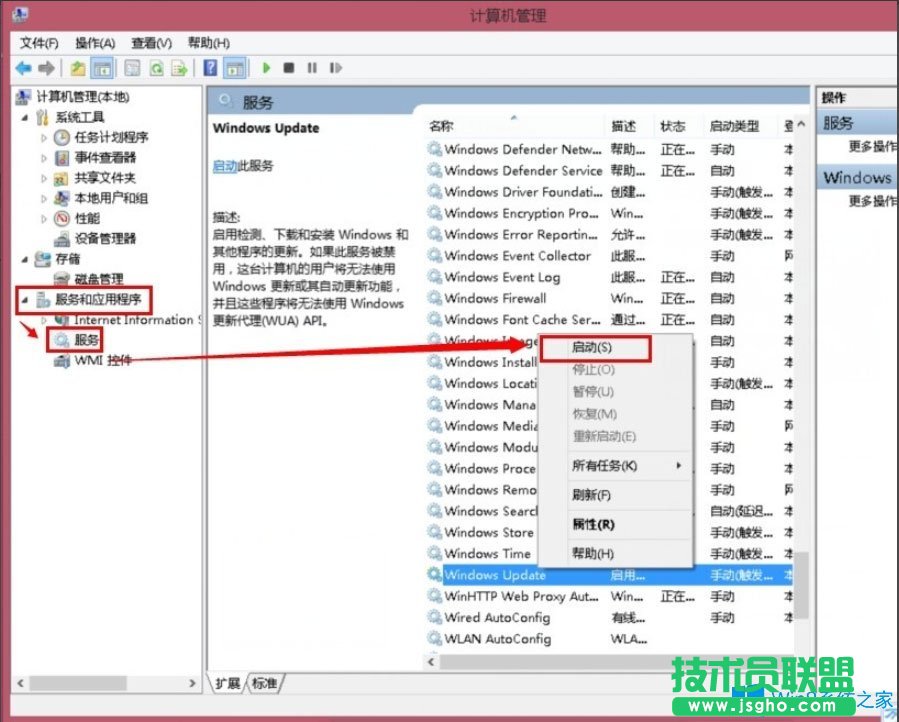The image size is (899, 722).
Task: Click the Restart Service toolbar icon
Action: coord(335,68)
